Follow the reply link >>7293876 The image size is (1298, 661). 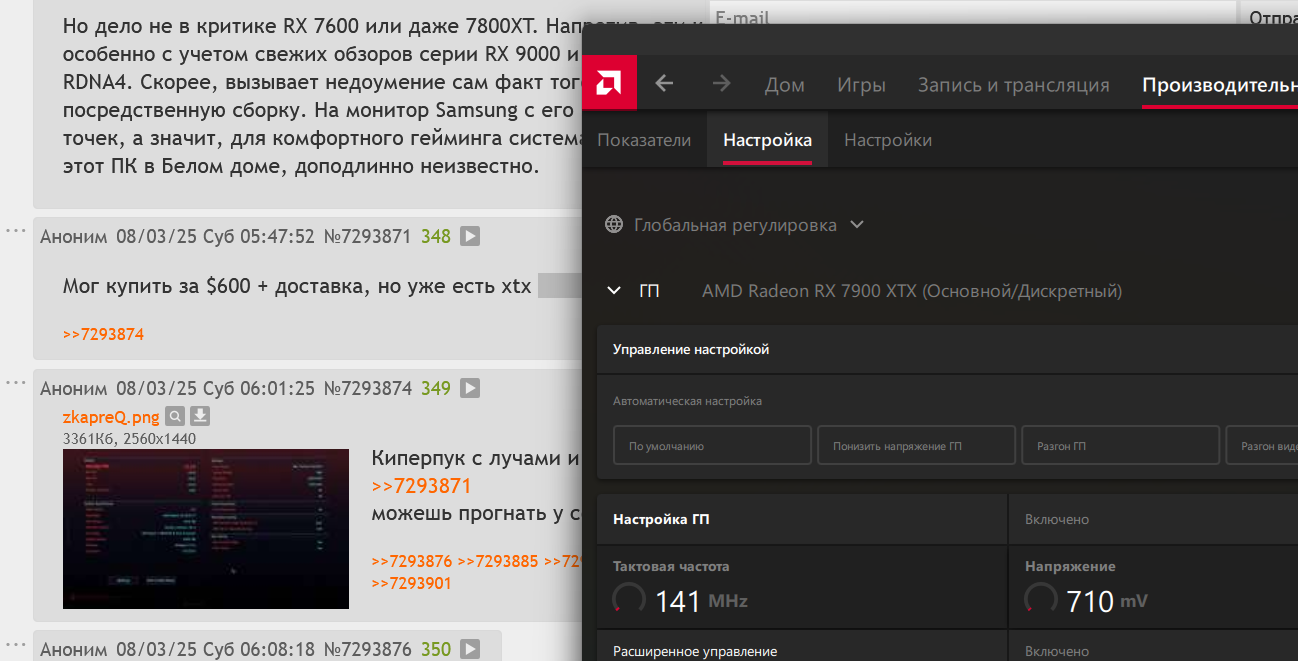(412, 561)
